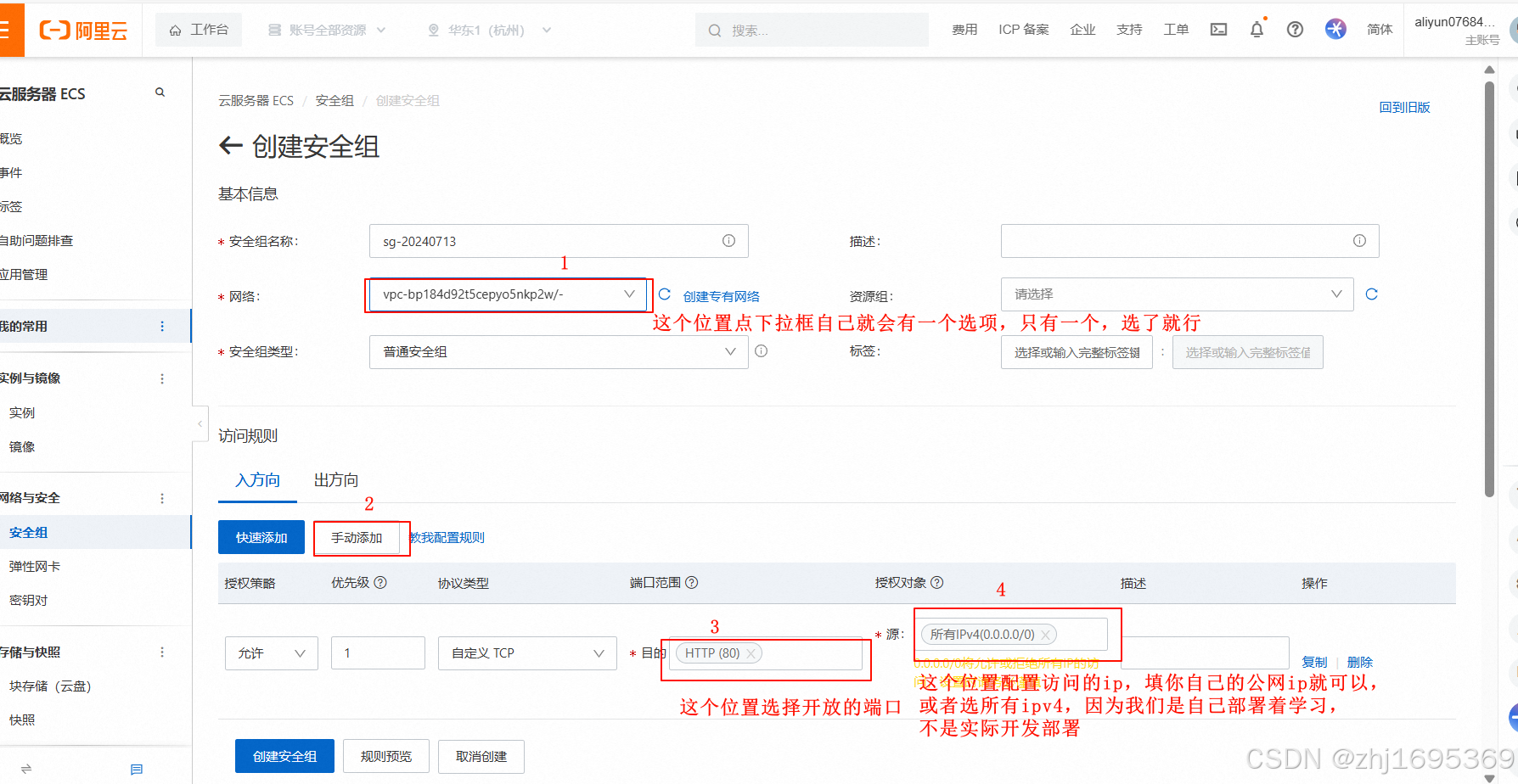Click the page vertical scrollbar
This screenshot has height=784, width=1518.
click(1489, 288)
